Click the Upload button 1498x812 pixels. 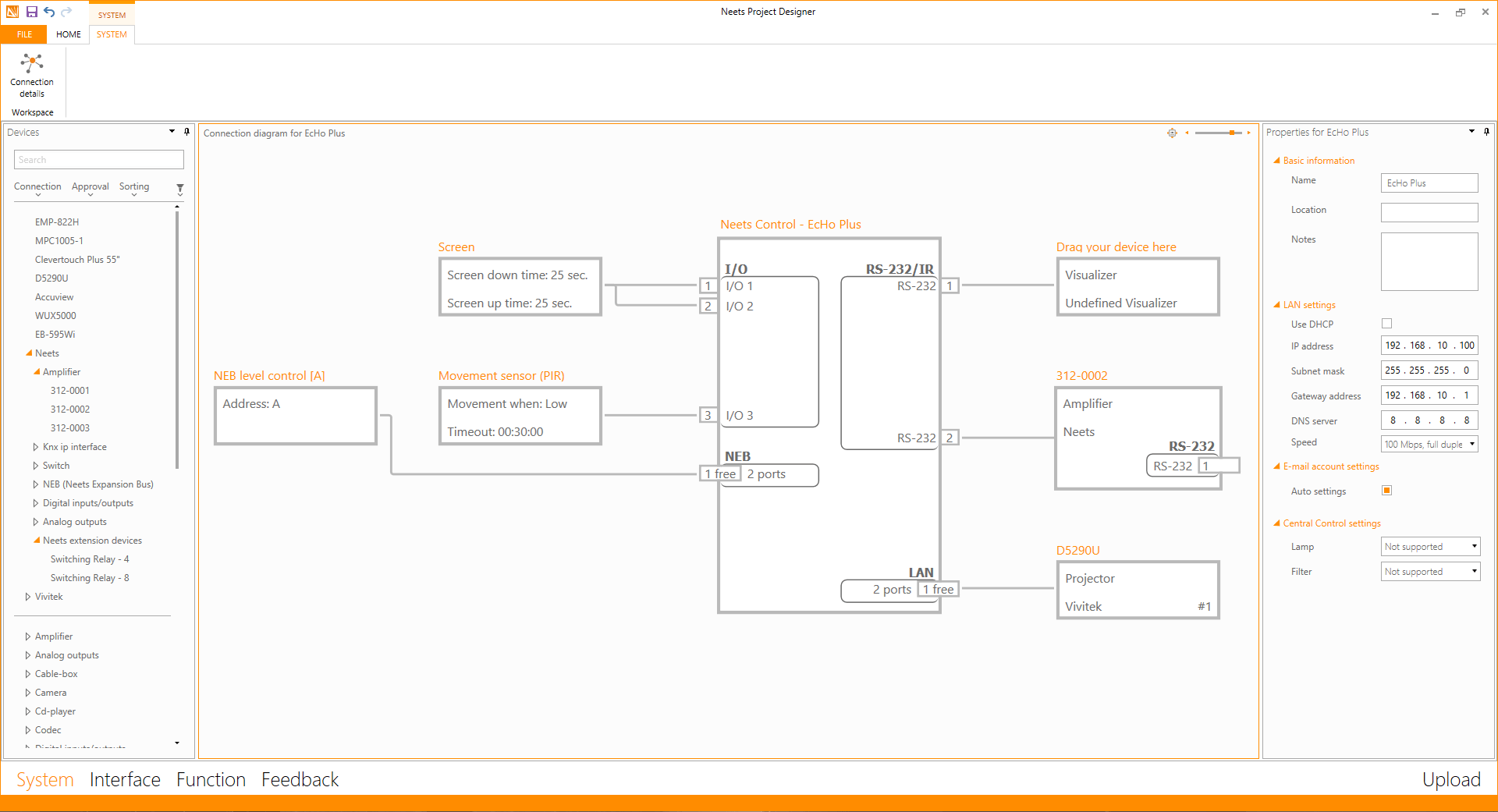1450,779
